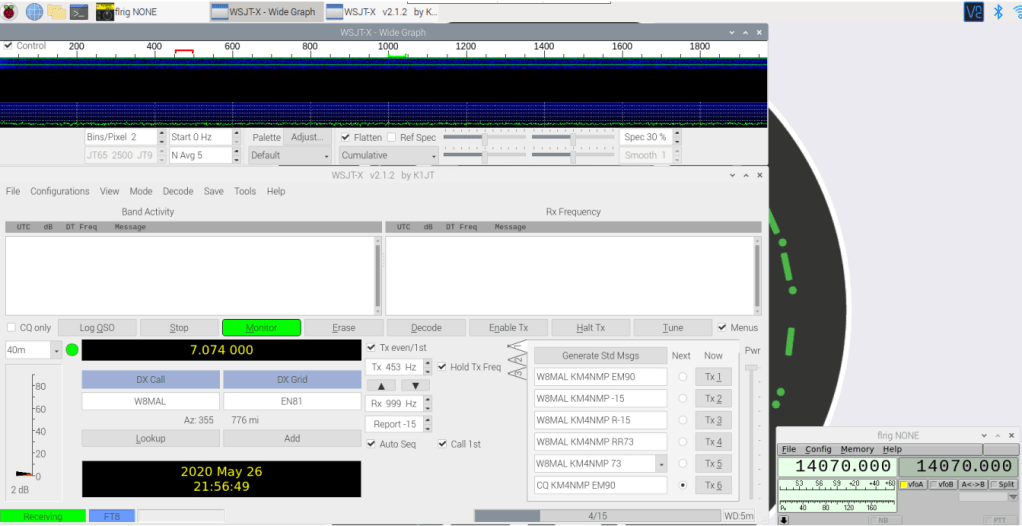Uncheck the Auto Seq option
The width and height of the screenshot is (1022, 526).
372,444
